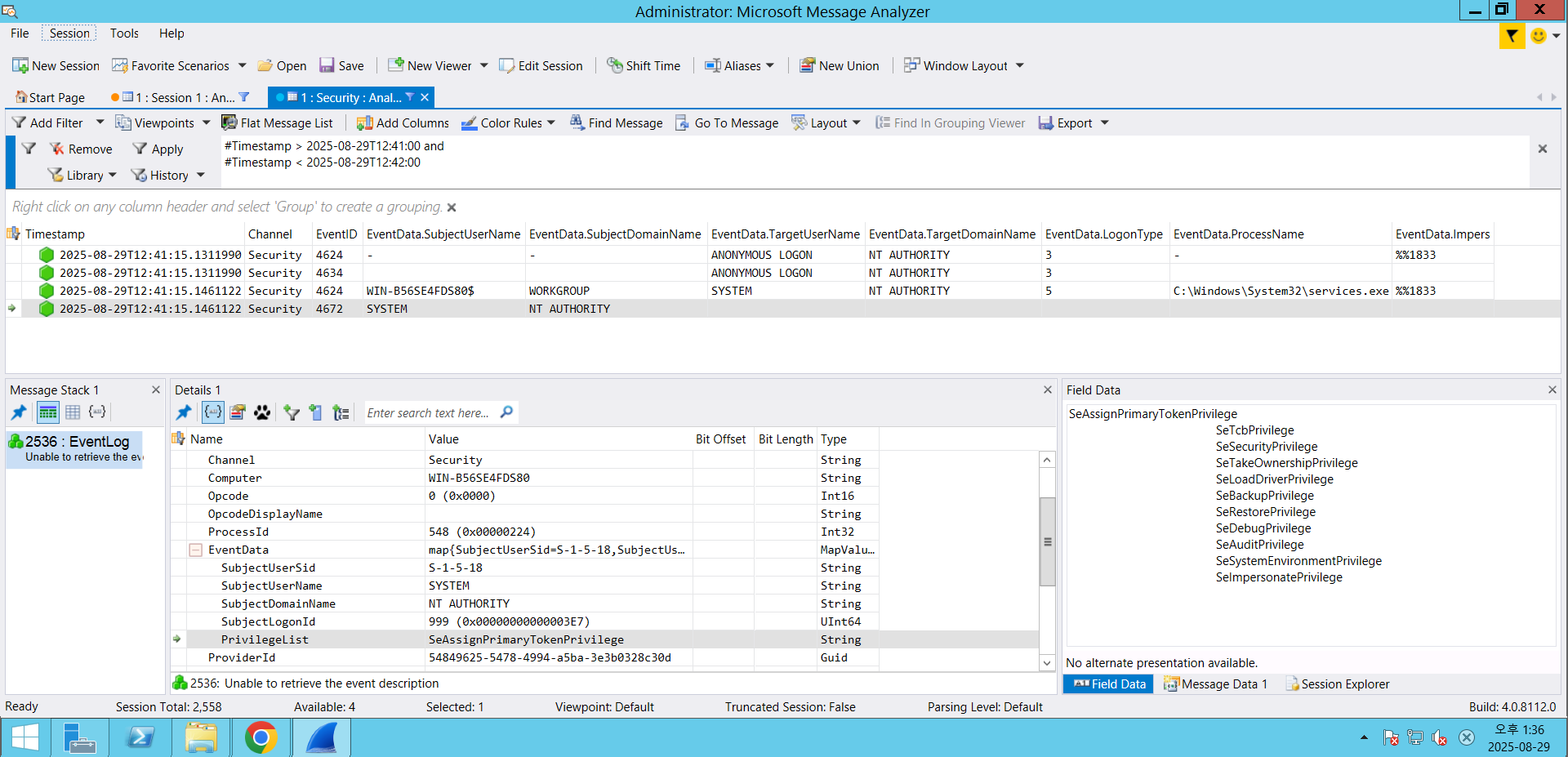Click the New Session toolbar icon
Viewport: 1568px width, 757px height.
pos(20,65)
